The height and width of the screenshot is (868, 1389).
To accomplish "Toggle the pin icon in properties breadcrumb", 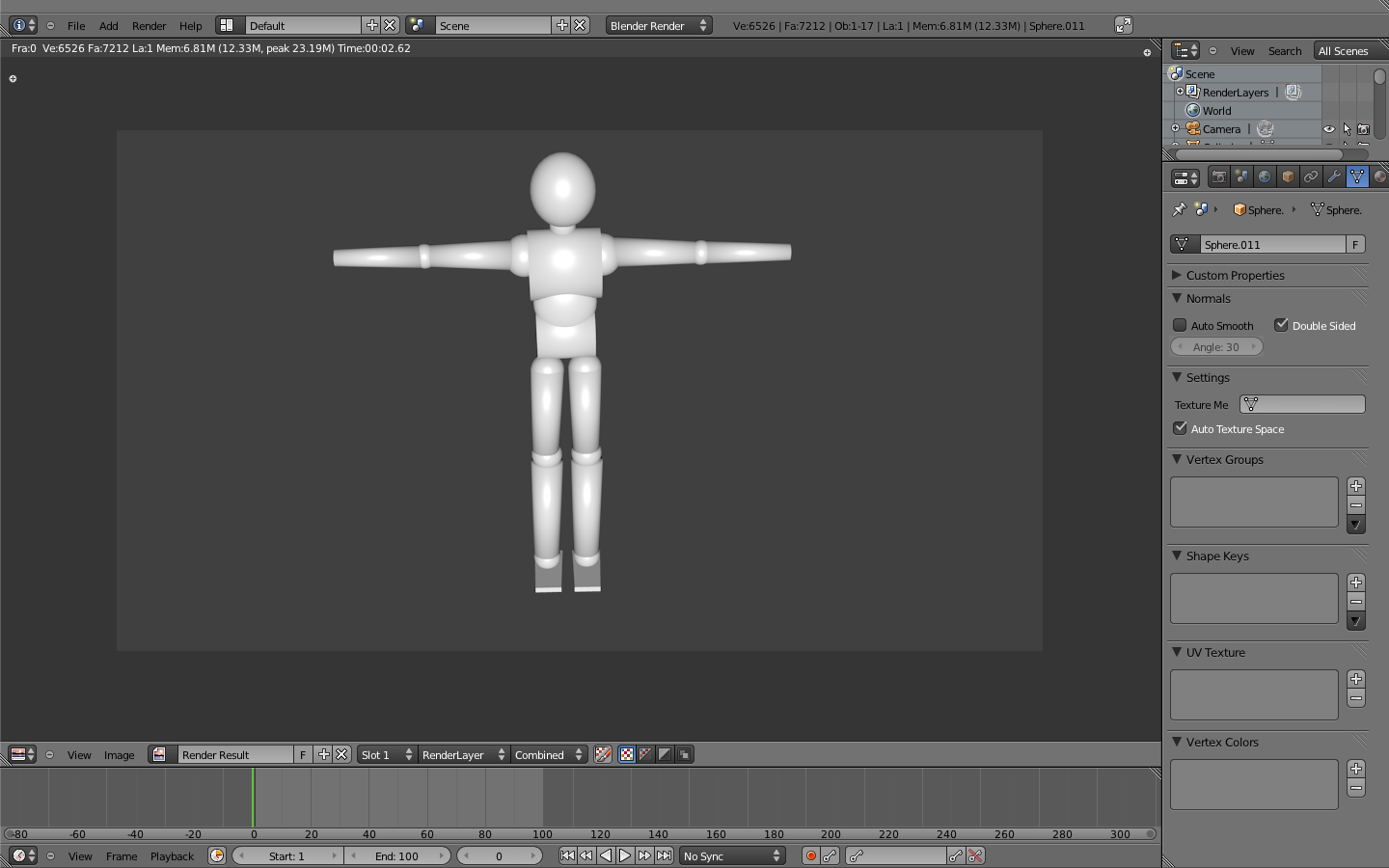I will point(1179,209).
